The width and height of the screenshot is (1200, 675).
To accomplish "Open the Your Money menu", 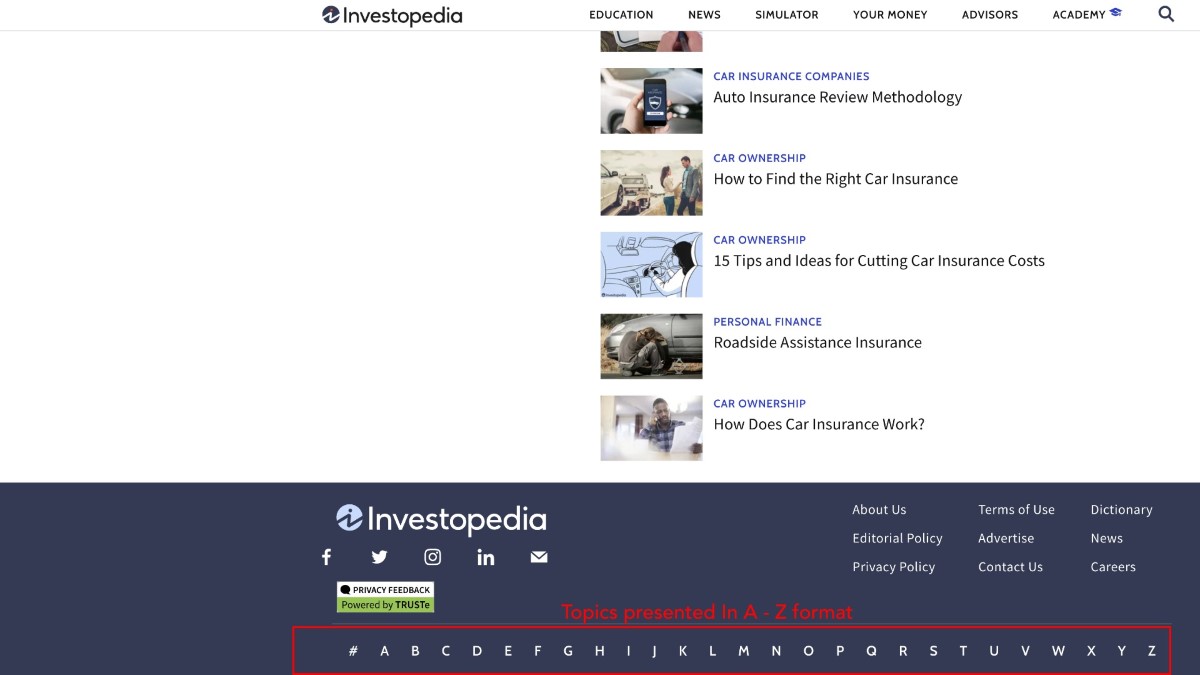I will tap(890, 15).
